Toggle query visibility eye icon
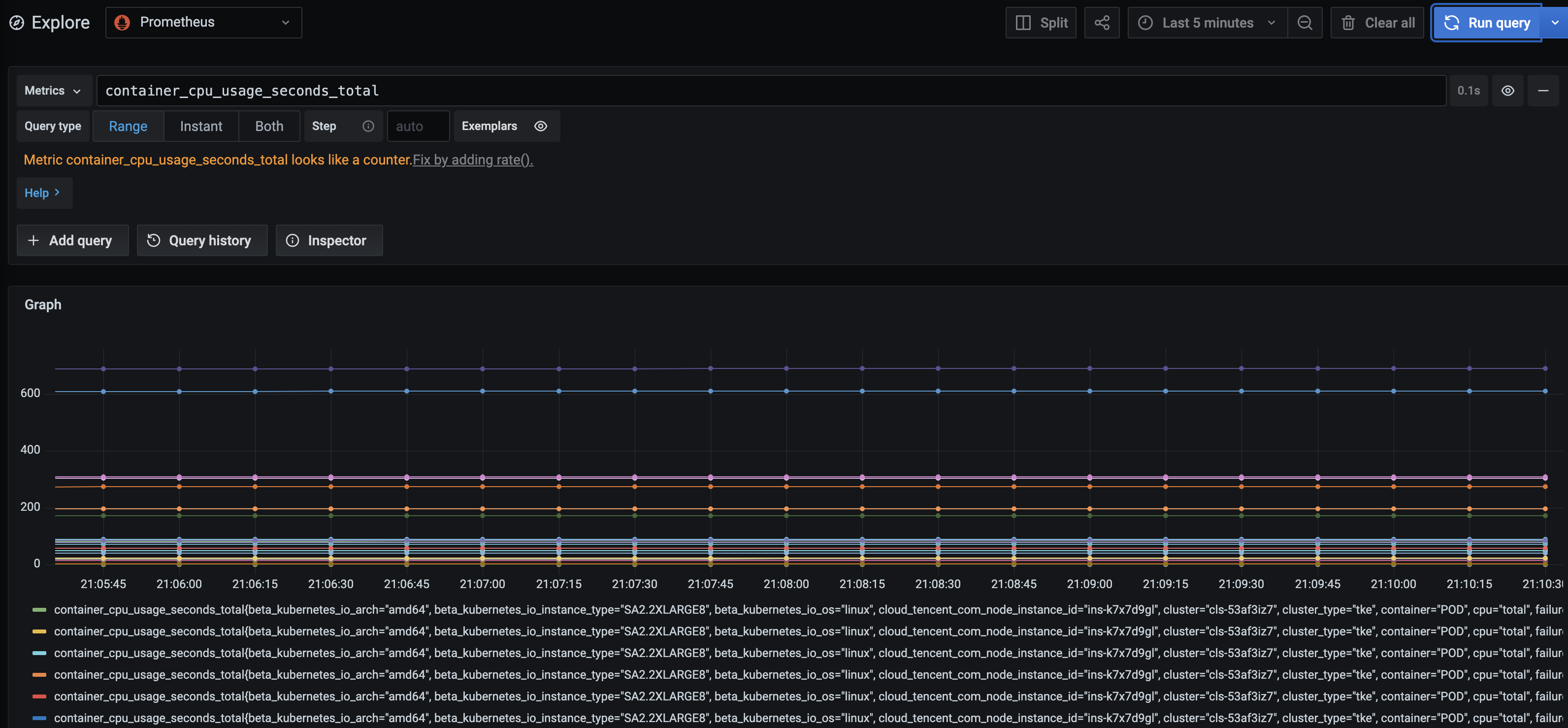Screen dimensions: 1568x728 1507,91
